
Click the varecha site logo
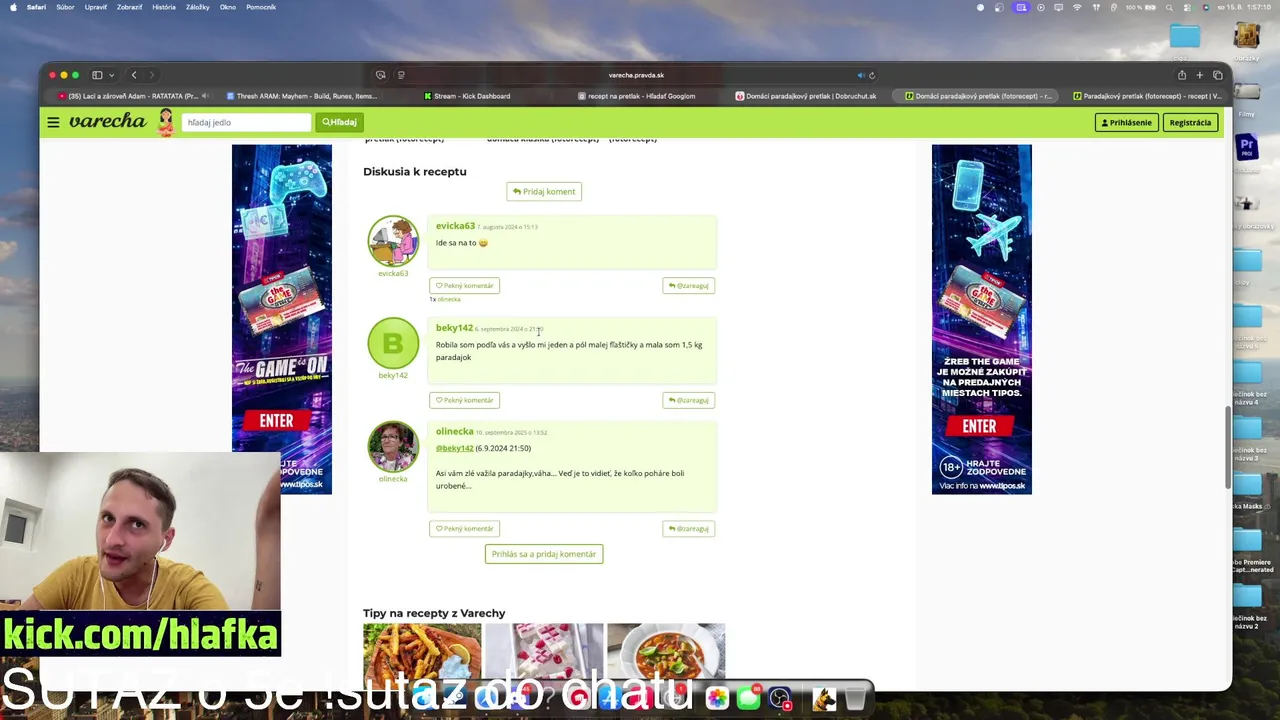pos(107,121)
